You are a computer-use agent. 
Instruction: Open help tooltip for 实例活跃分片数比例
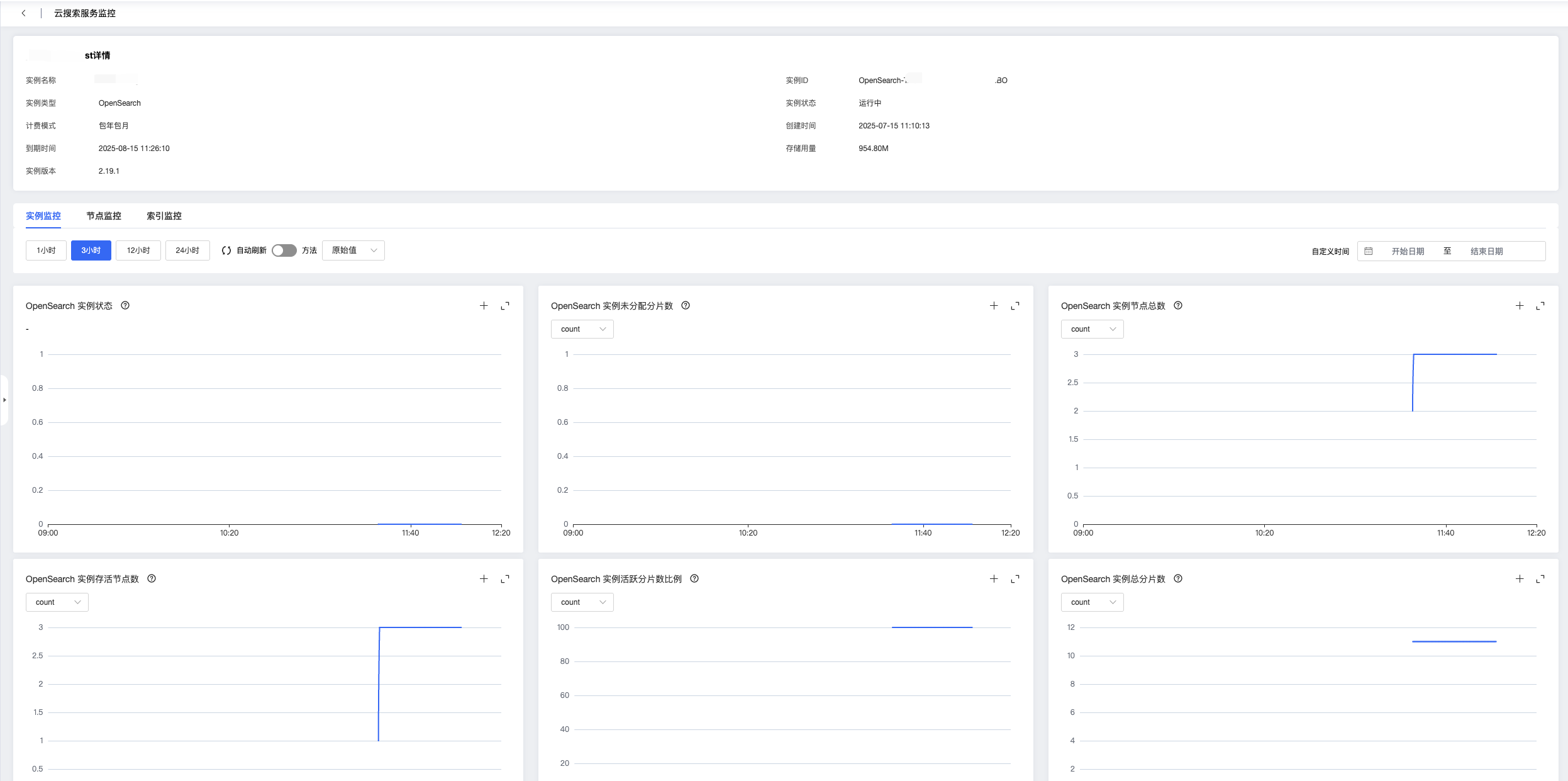(x=694, y=579)
